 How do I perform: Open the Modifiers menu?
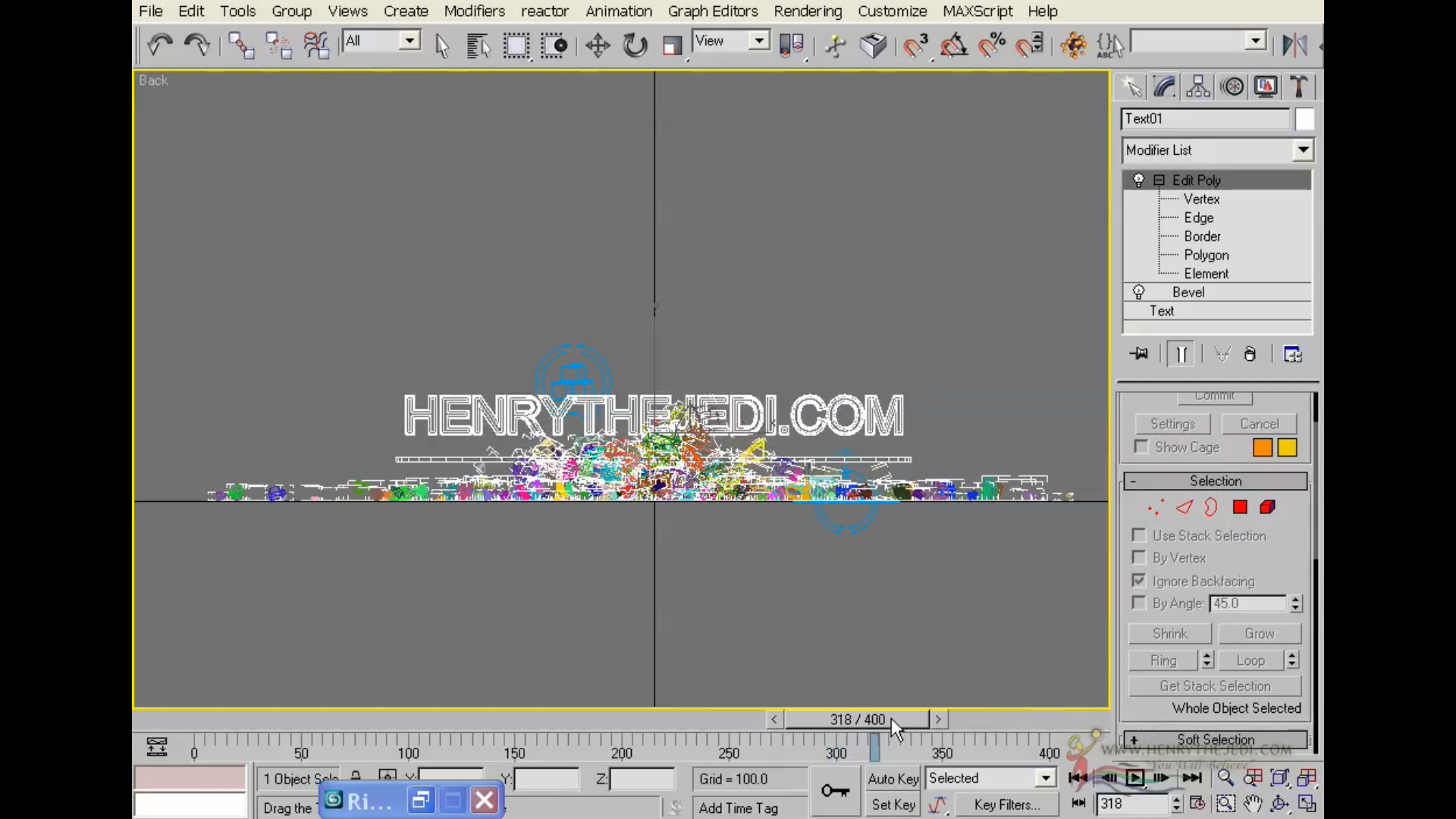click(x=474, y=11)
